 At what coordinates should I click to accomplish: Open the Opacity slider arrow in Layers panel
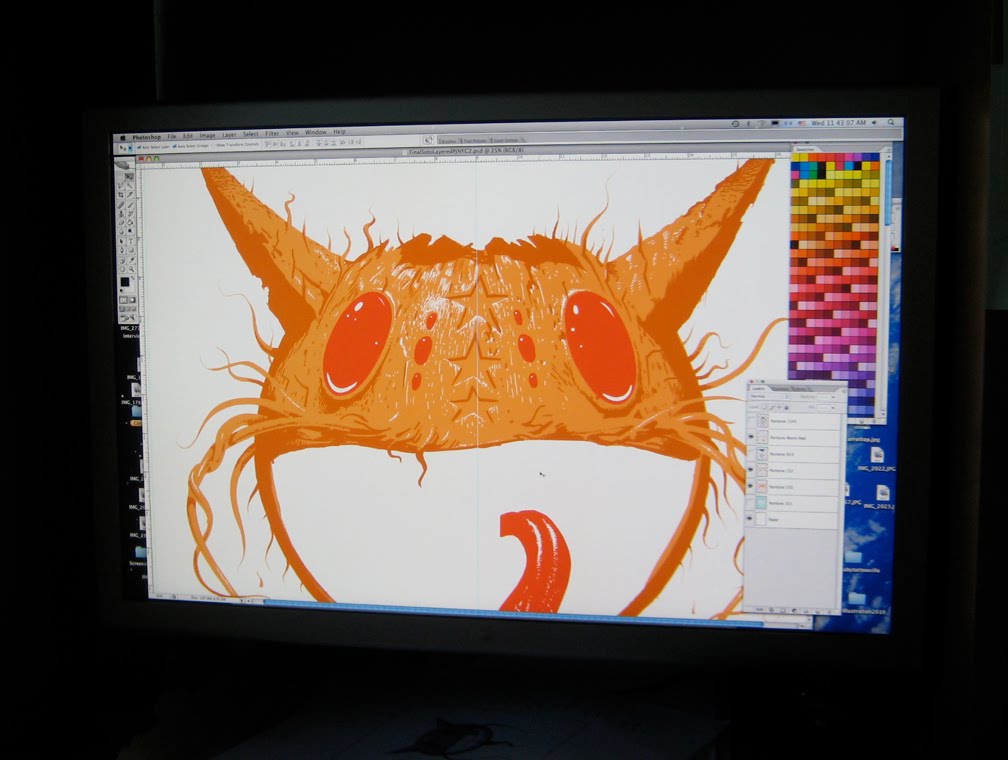click(x=833, y=397)
